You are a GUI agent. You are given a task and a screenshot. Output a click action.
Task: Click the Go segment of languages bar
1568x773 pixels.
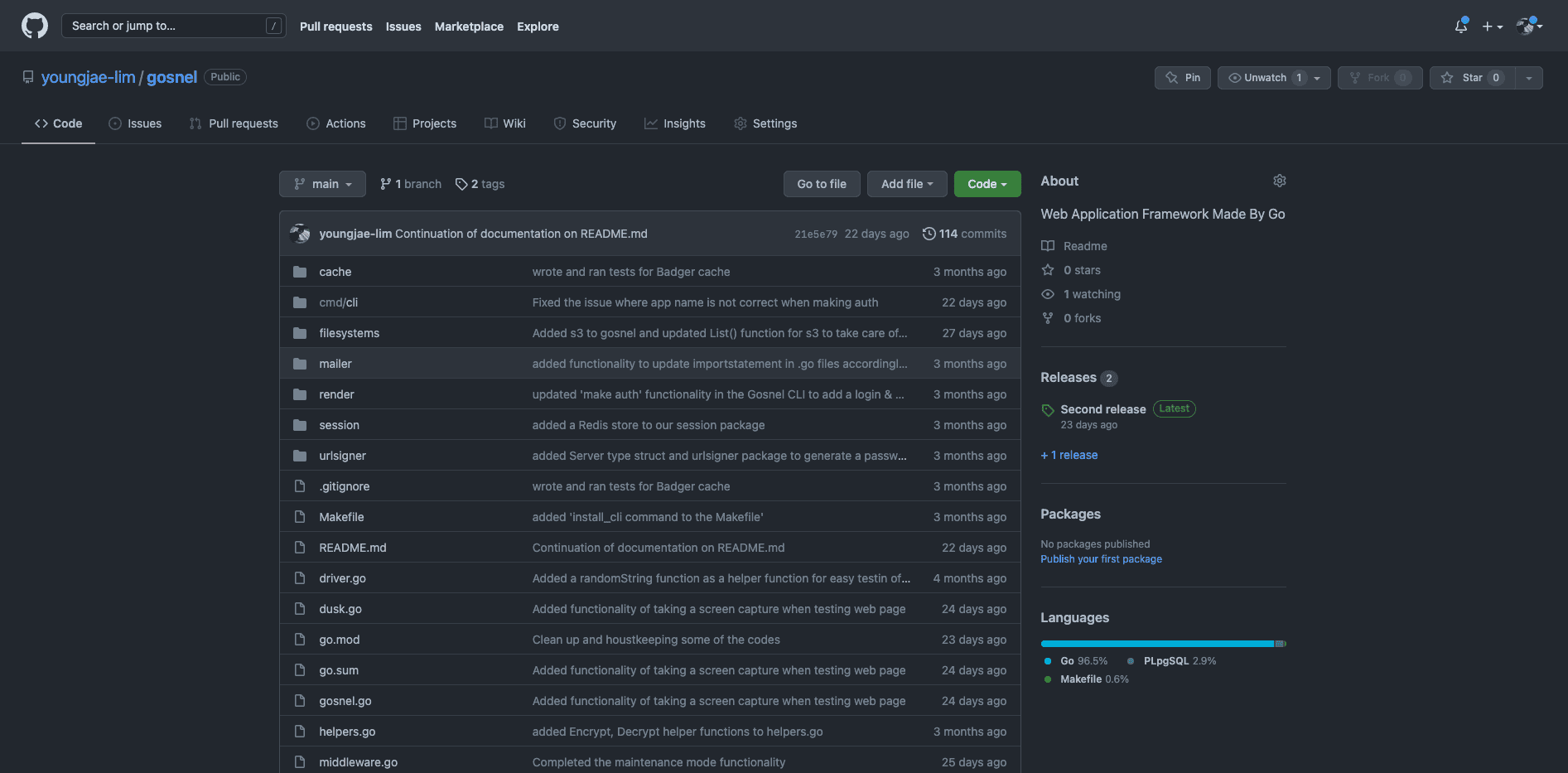[1157, 644]
